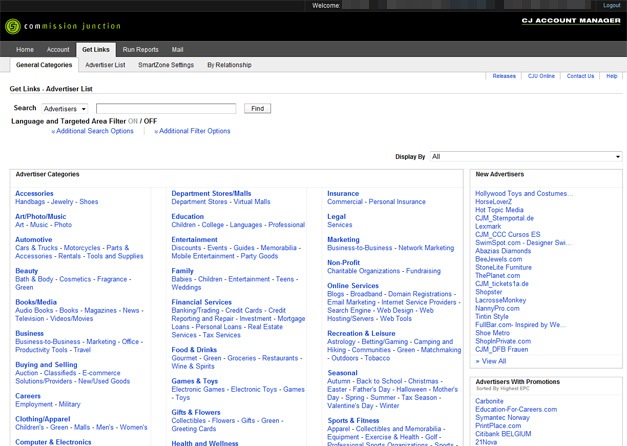
Task: Open the Books/Media category
Action: tap(36, 302)
